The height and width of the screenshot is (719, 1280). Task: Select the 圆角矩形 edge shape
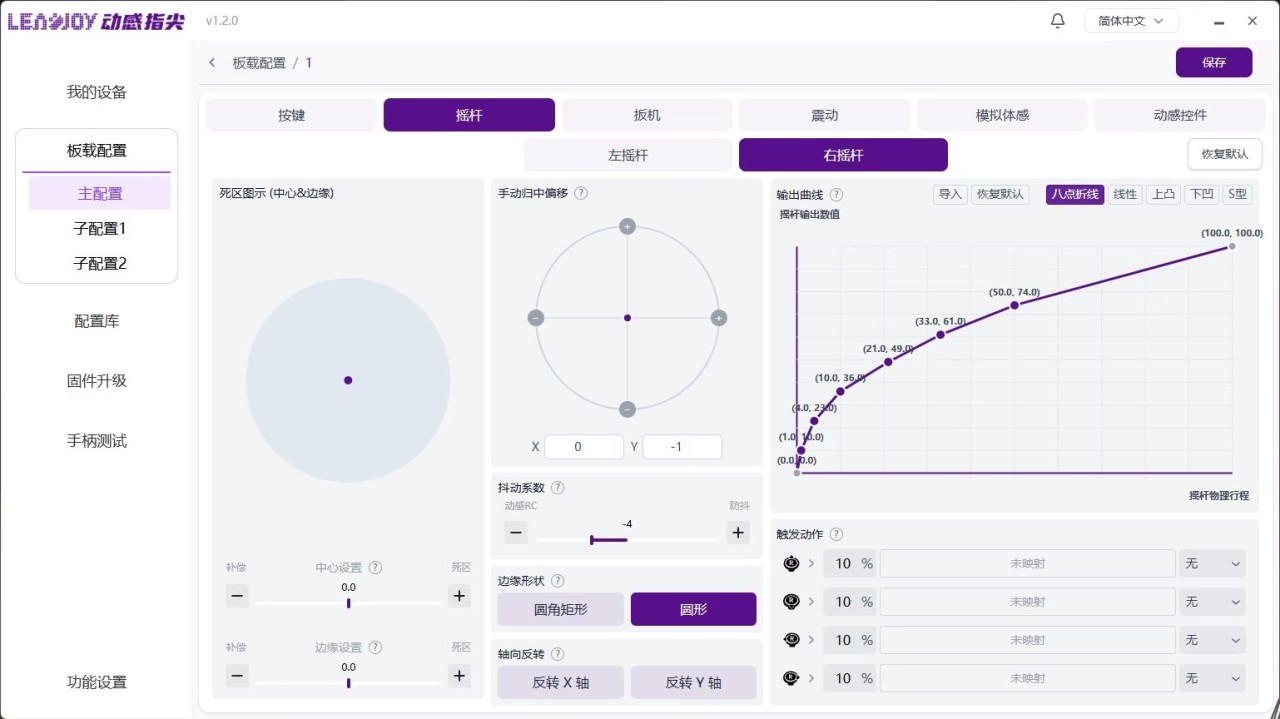561,609
